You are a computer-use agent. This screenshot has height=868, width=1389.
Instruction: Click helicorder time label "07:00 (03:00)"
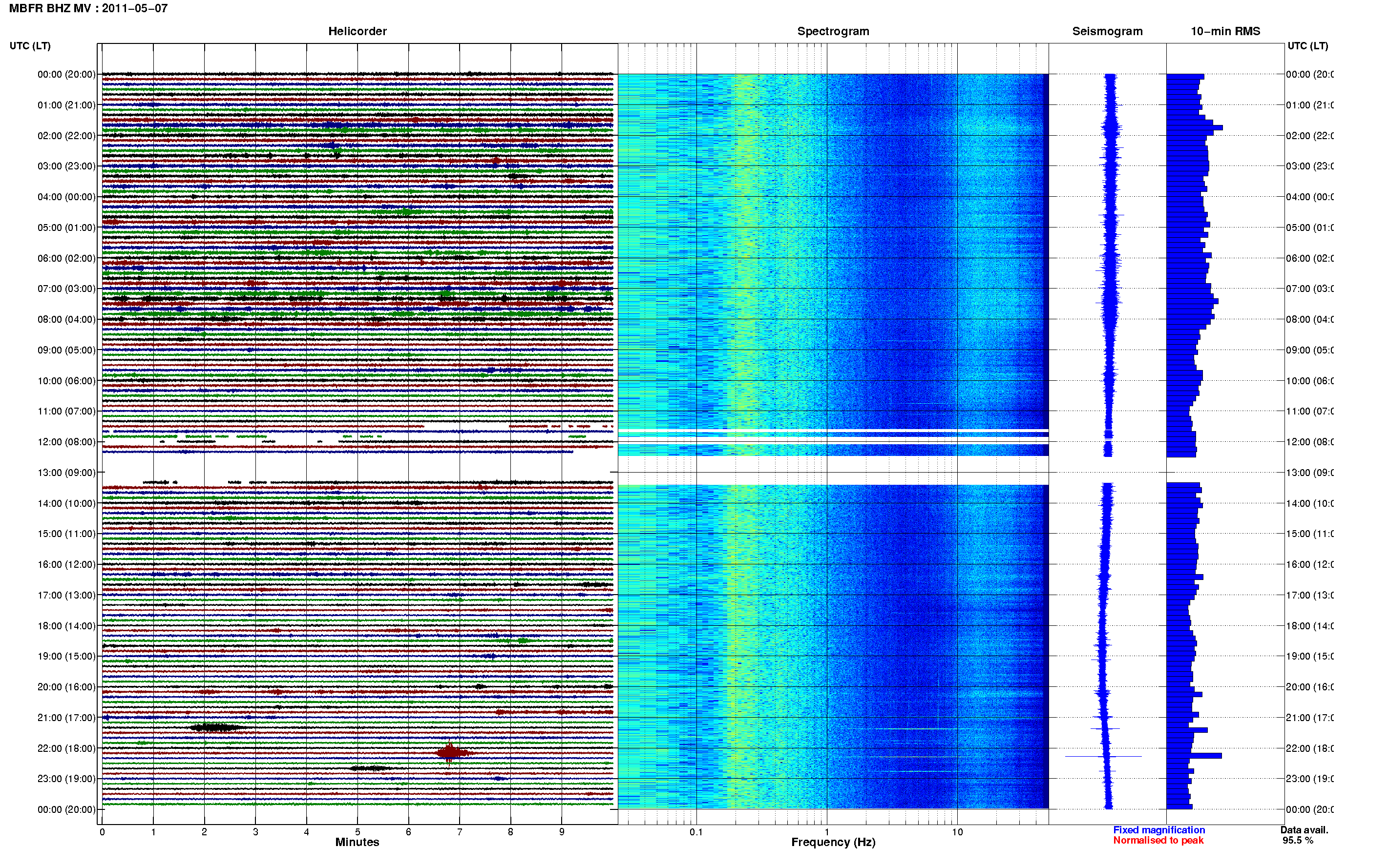click(x=66, y=289)
